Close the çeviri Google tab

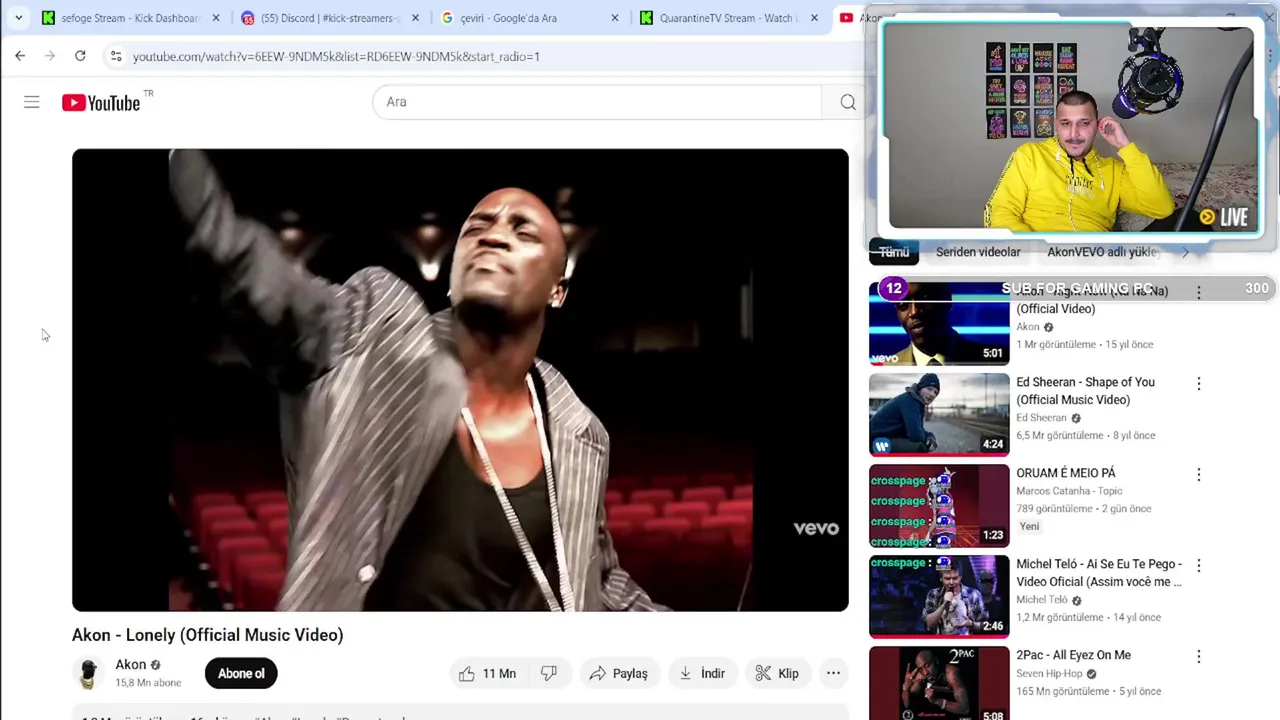(x=615, y=18)
